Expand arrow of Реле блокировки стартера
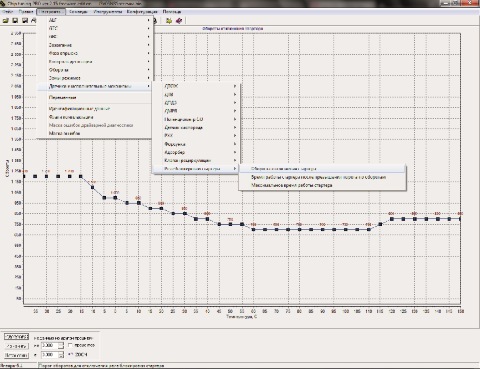480x369 pixels. (x=235, y=169)
